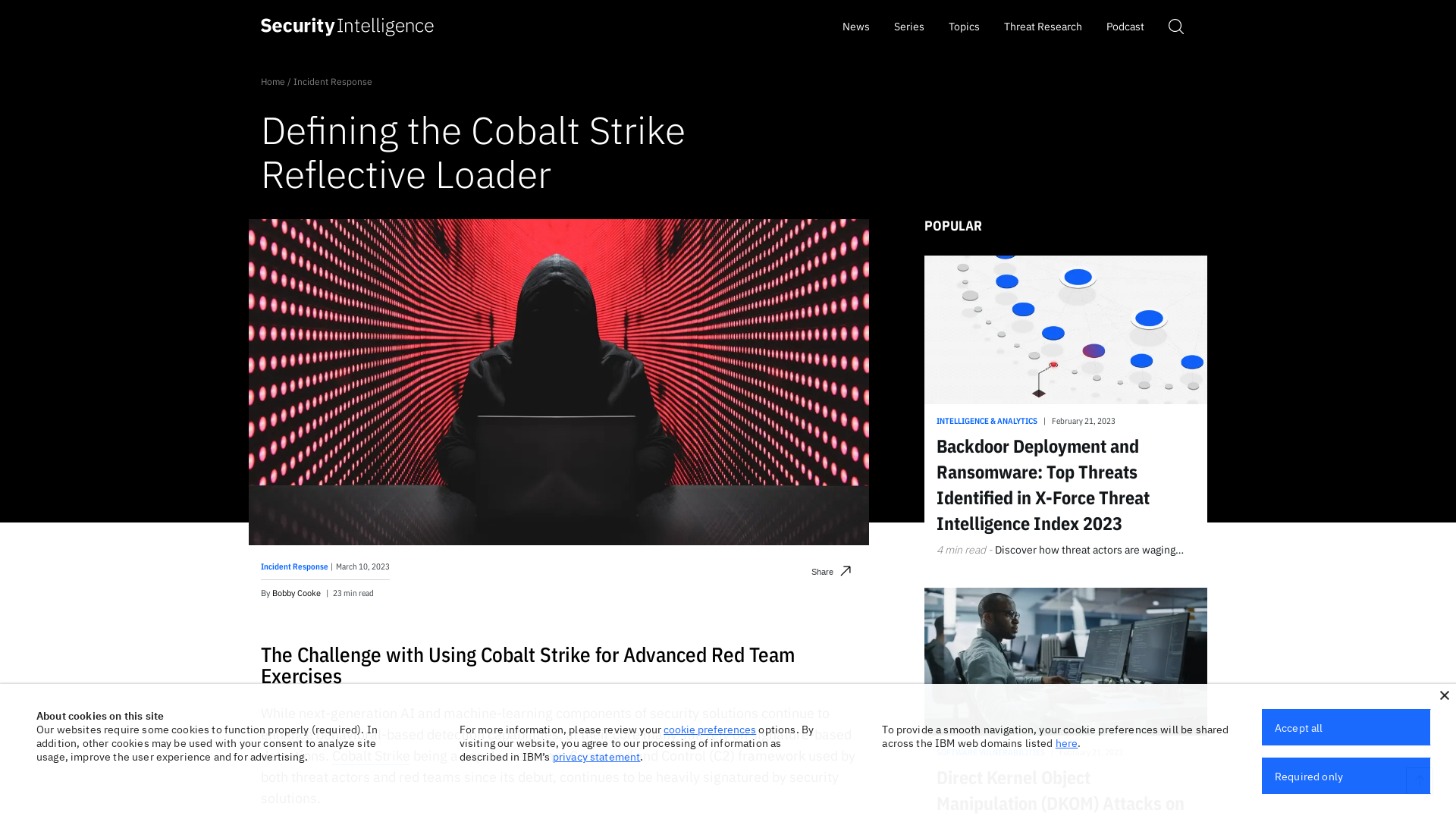Click the close cookie banner button
The image size is (1456, 819).
(1444, 696)
